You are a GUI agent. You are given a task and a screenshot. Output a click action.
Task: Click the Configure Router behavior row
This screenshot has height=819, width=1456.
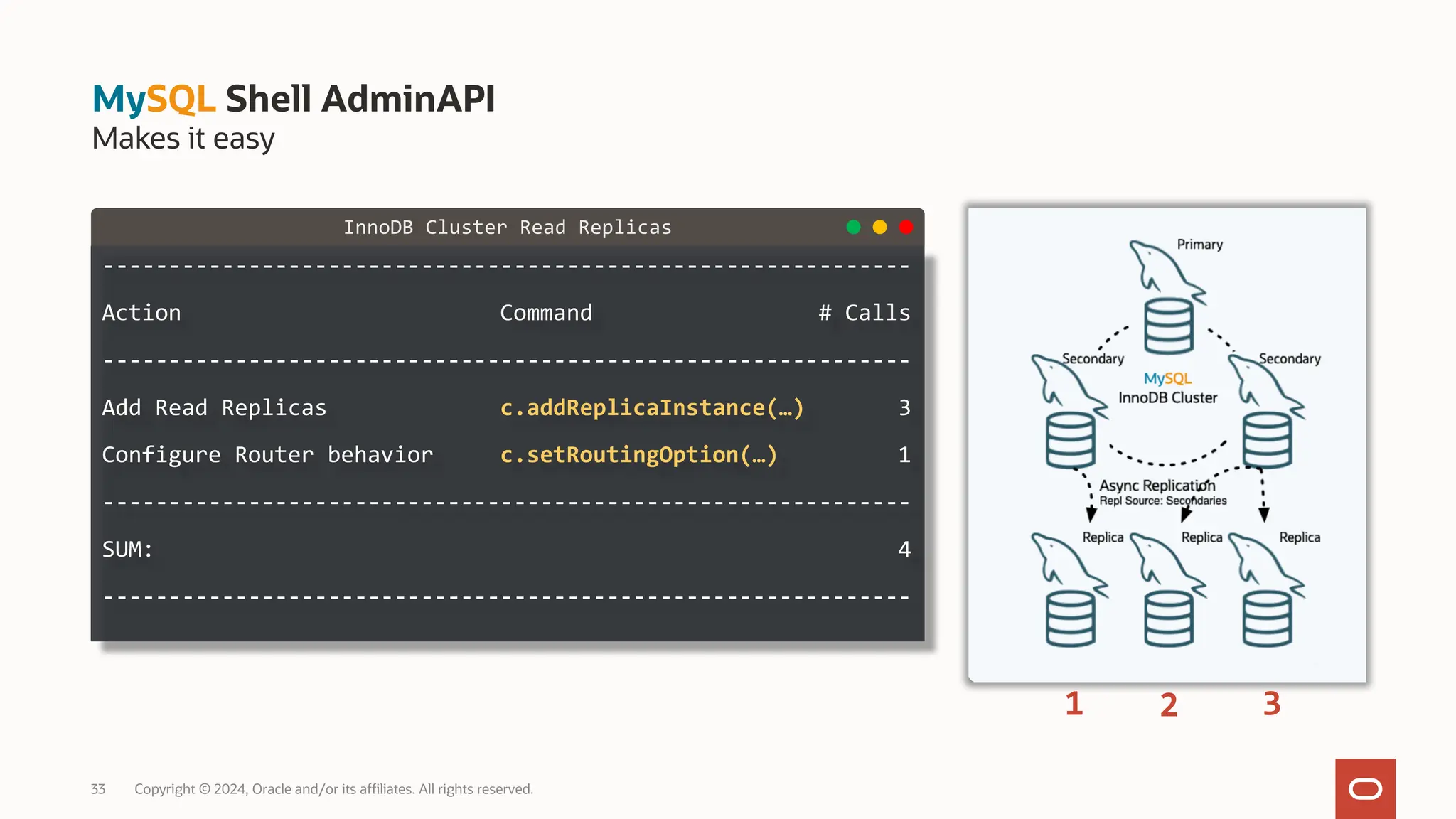click(x=267, y=454)
